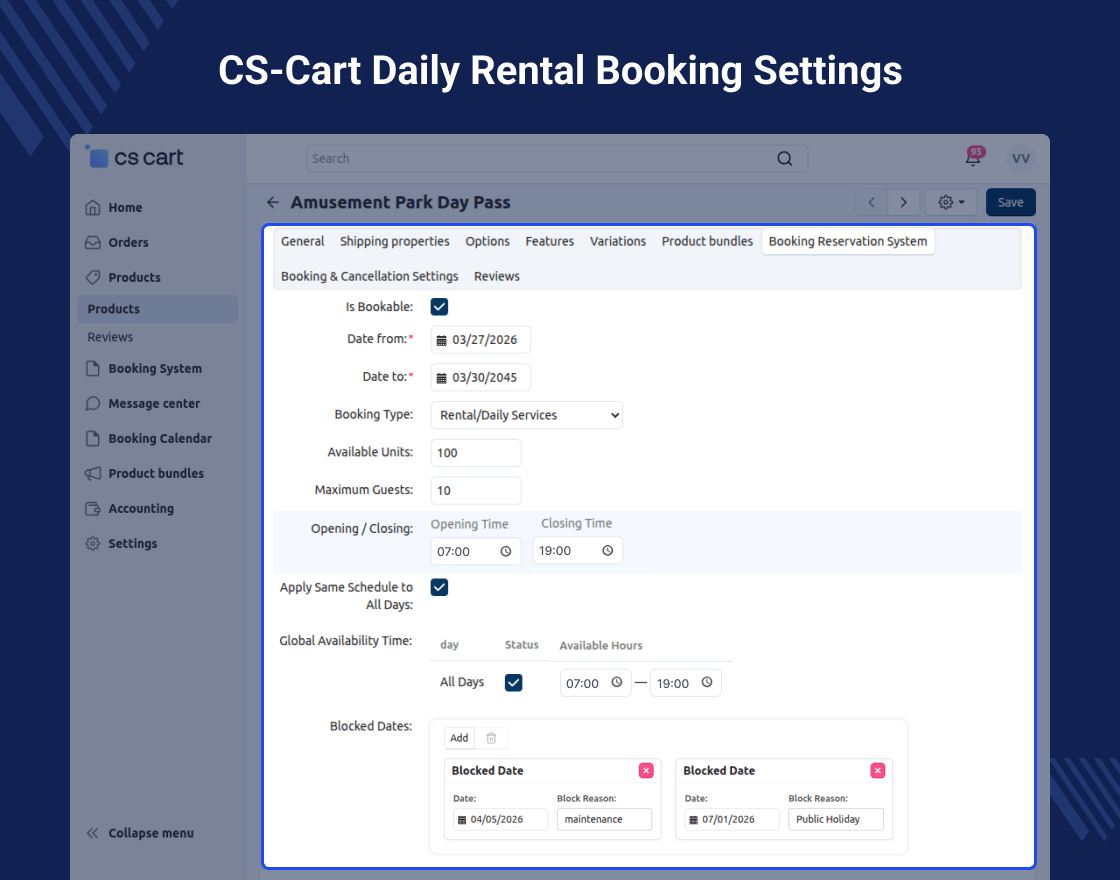Screen dimensions: 1120x880
Task: Click the search magnifier icon
Action: point(785,158)
